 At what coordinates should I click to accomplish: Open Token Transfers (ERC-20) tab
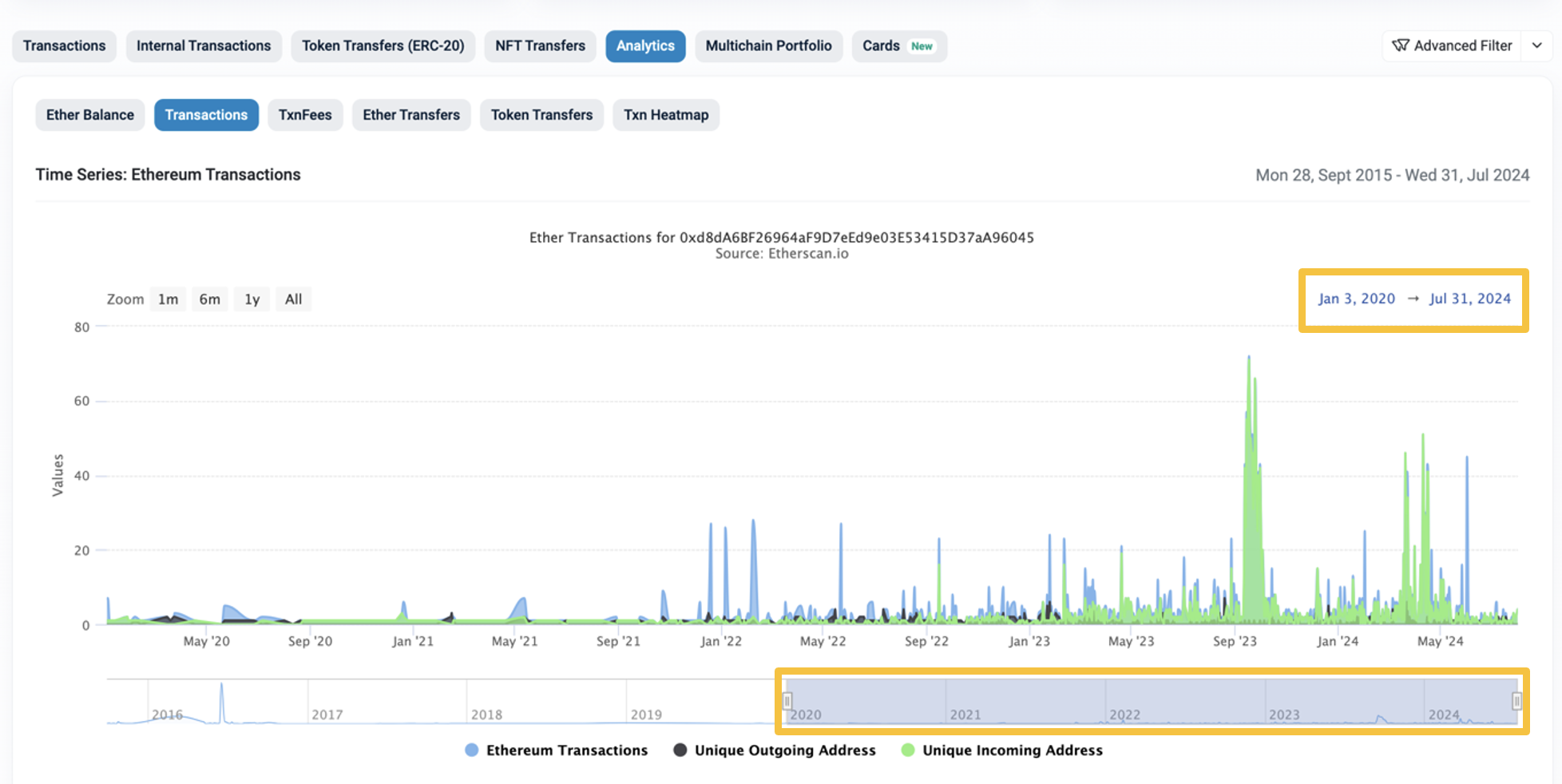[x=383, y=46]
